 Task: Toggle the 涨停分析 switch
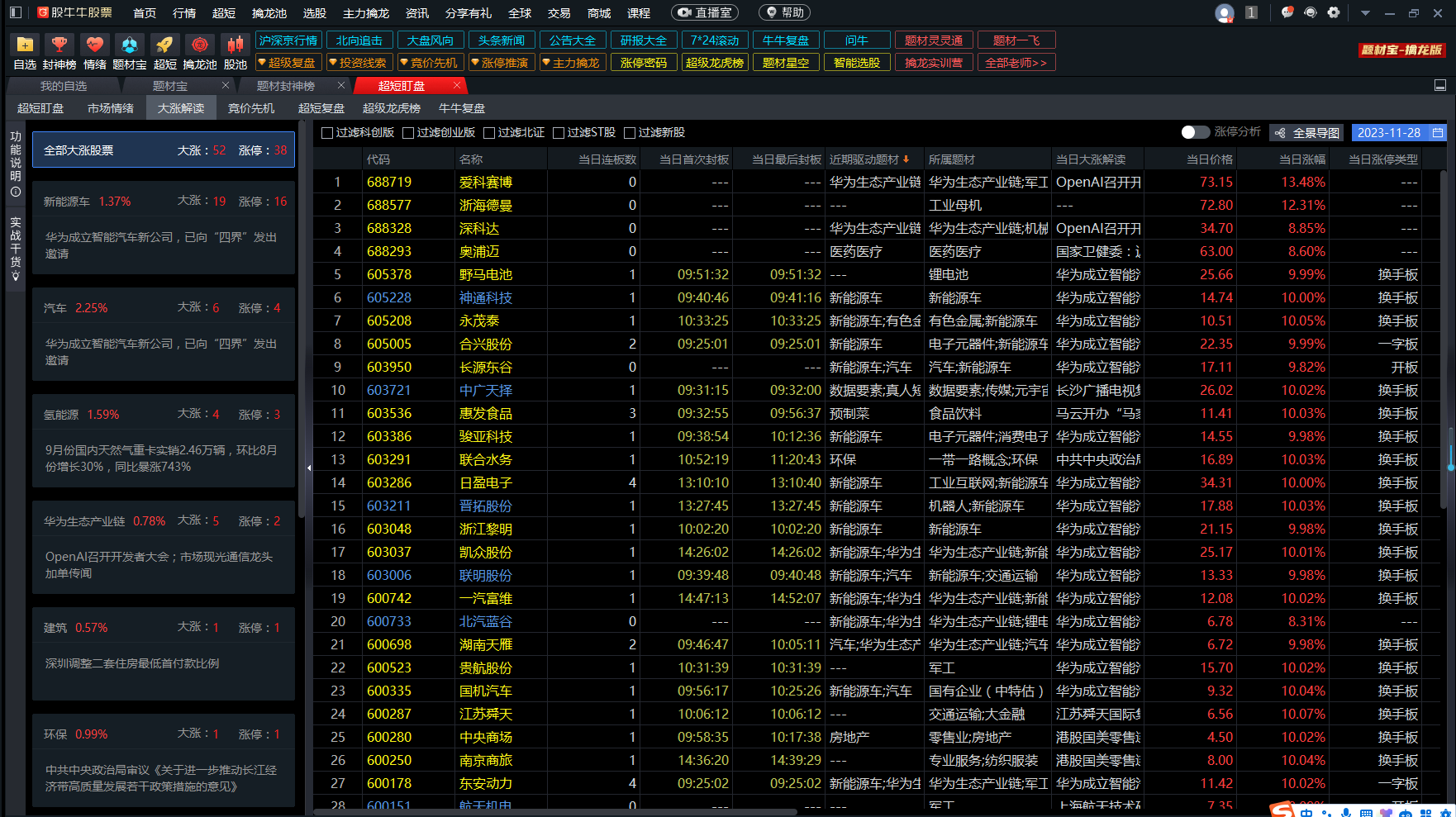coord(1194,132)
